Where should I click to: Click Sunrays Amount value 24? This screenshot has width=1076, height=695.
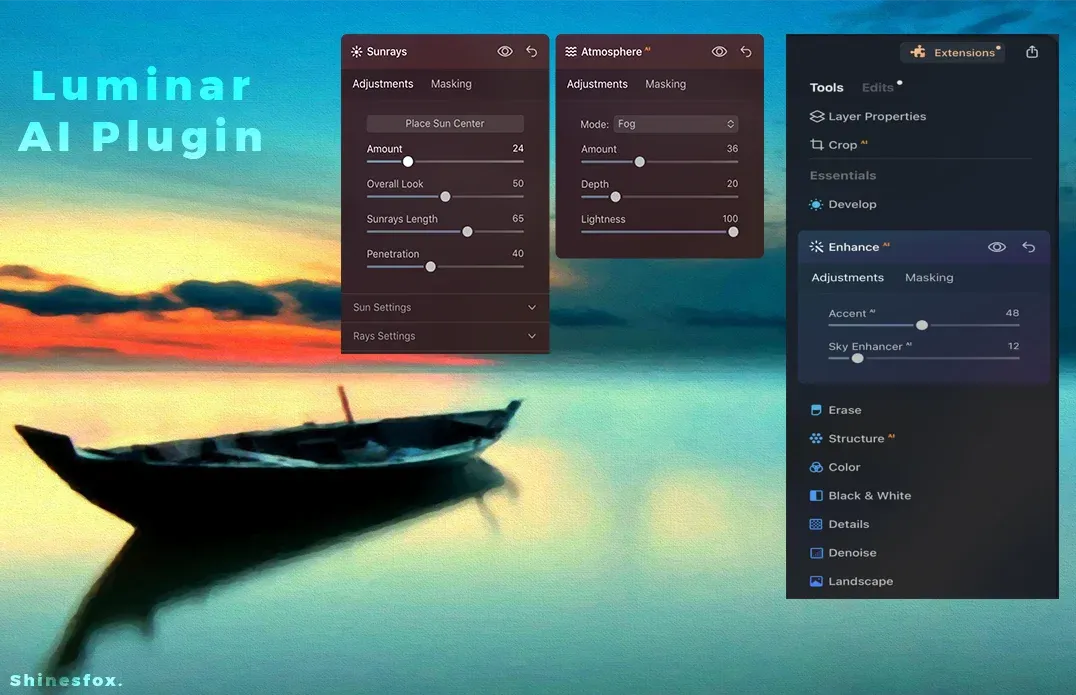point(518,148)
